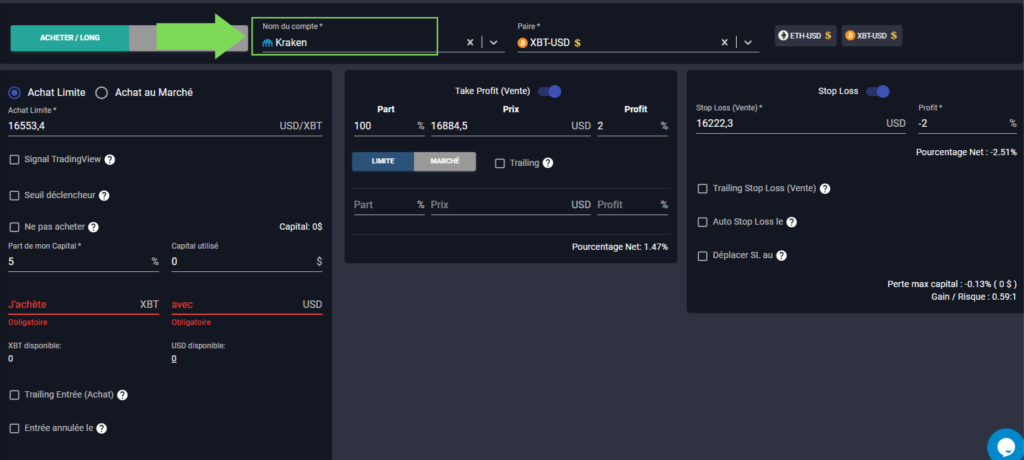Viewport: 1024px width, 460px height.
Task: Choose MARCHÉ order type for take profit
Action: (445, 161)
